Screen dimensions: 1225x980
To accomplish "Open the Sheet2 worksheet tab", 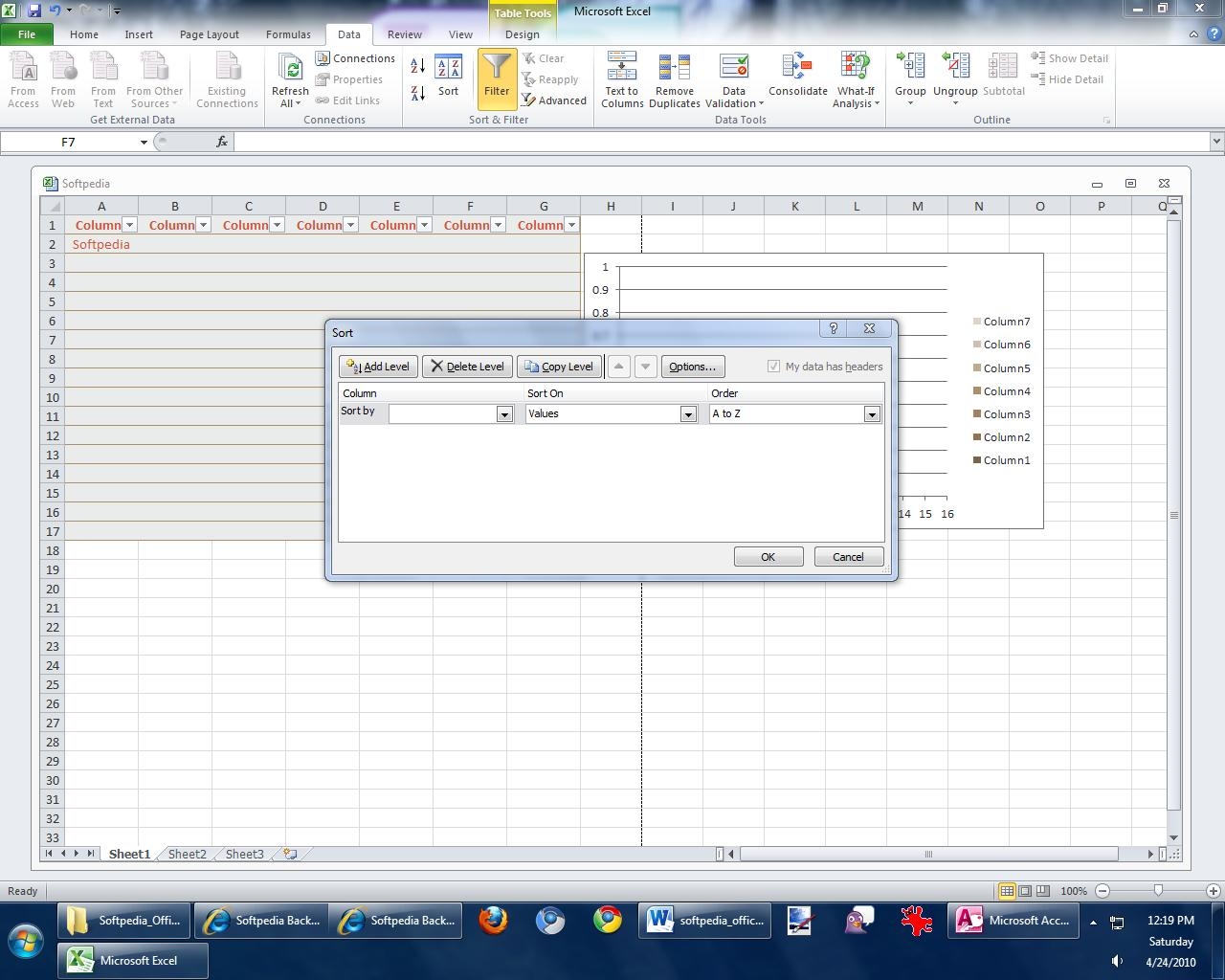I will pyautogui.click(x=187, y=854).
